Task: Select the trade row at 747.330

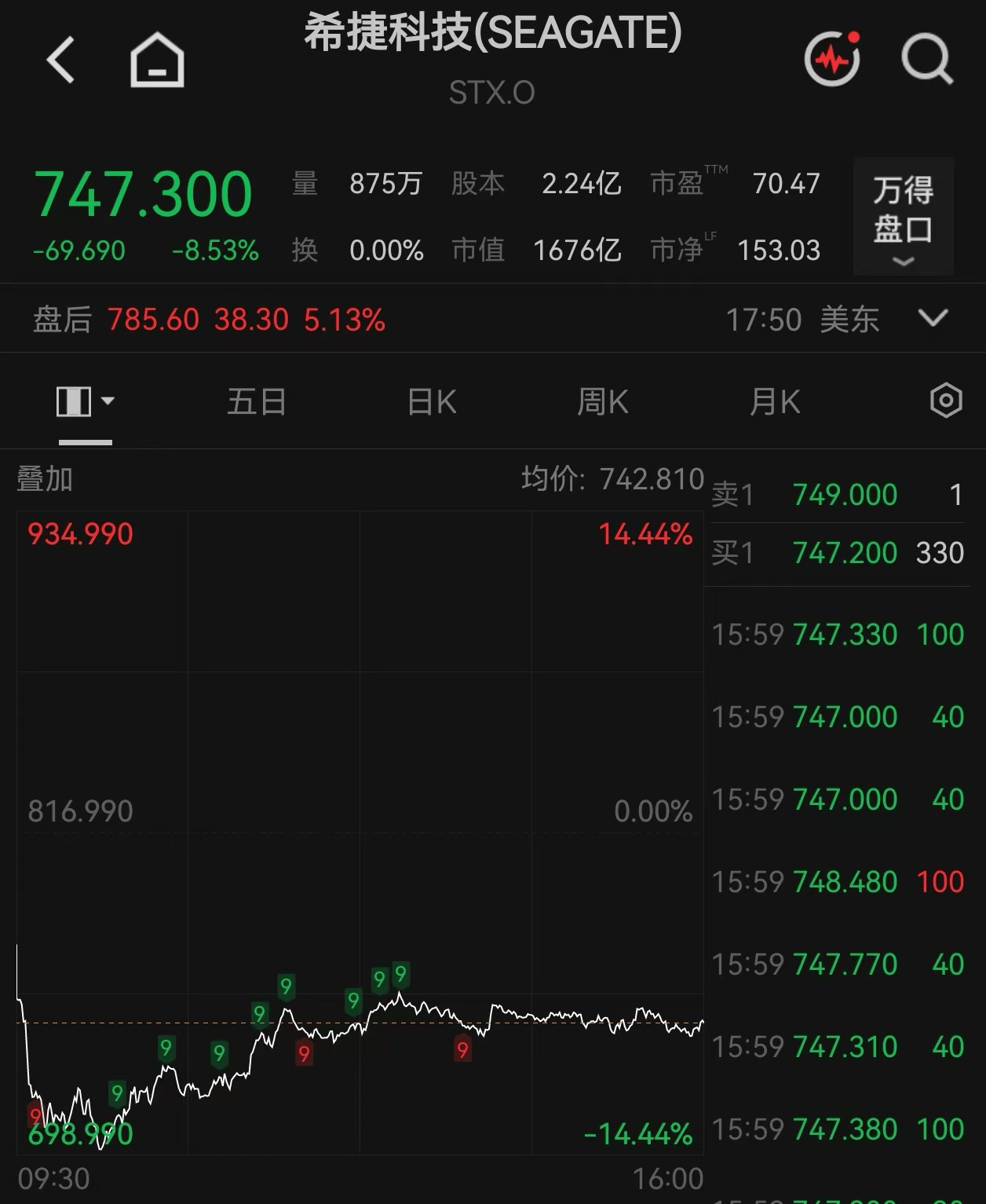Action: coord(838,635)
